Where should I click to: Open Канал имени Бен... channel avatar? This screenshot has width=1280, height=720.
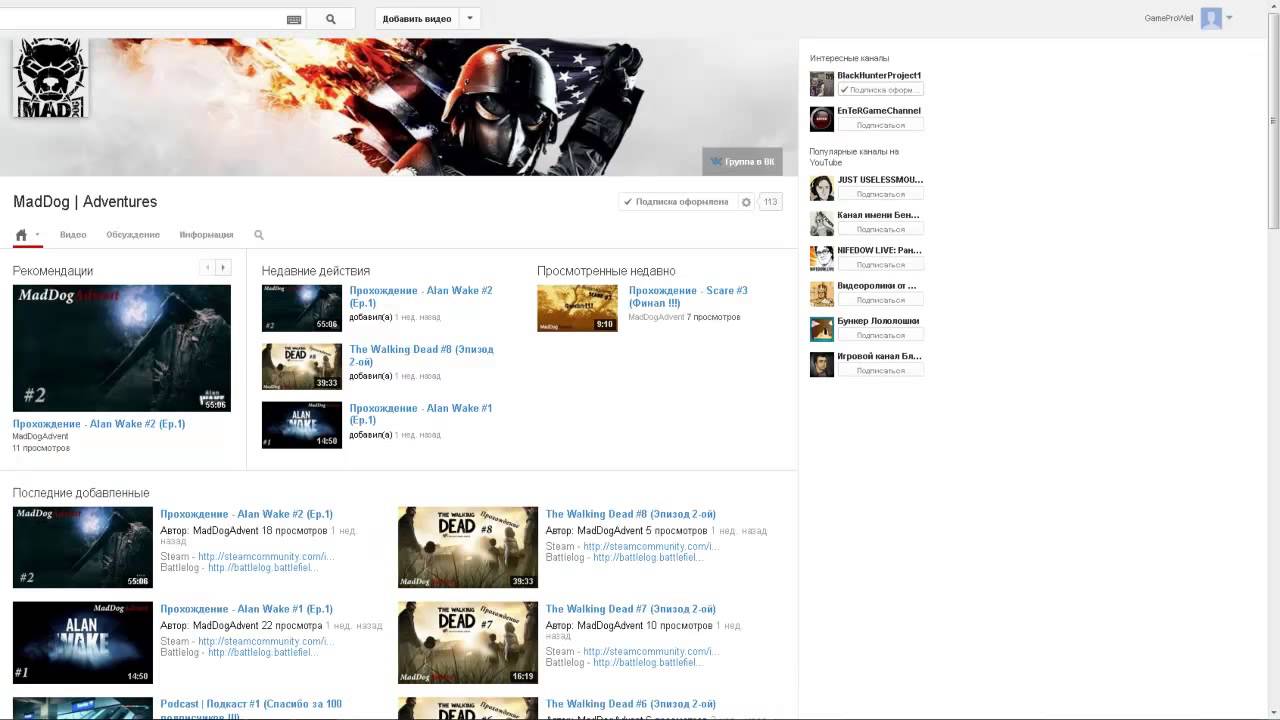(822, 223)
